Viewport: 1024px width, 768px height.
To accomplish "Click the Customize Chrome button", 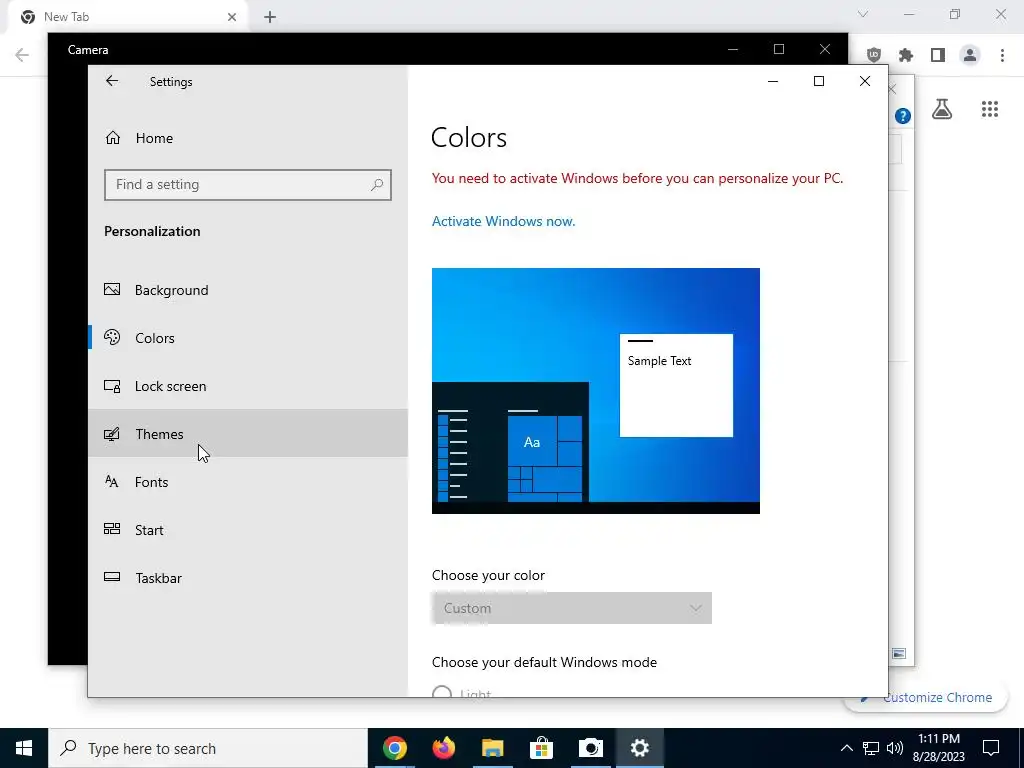I will click(x=927, y=697).
